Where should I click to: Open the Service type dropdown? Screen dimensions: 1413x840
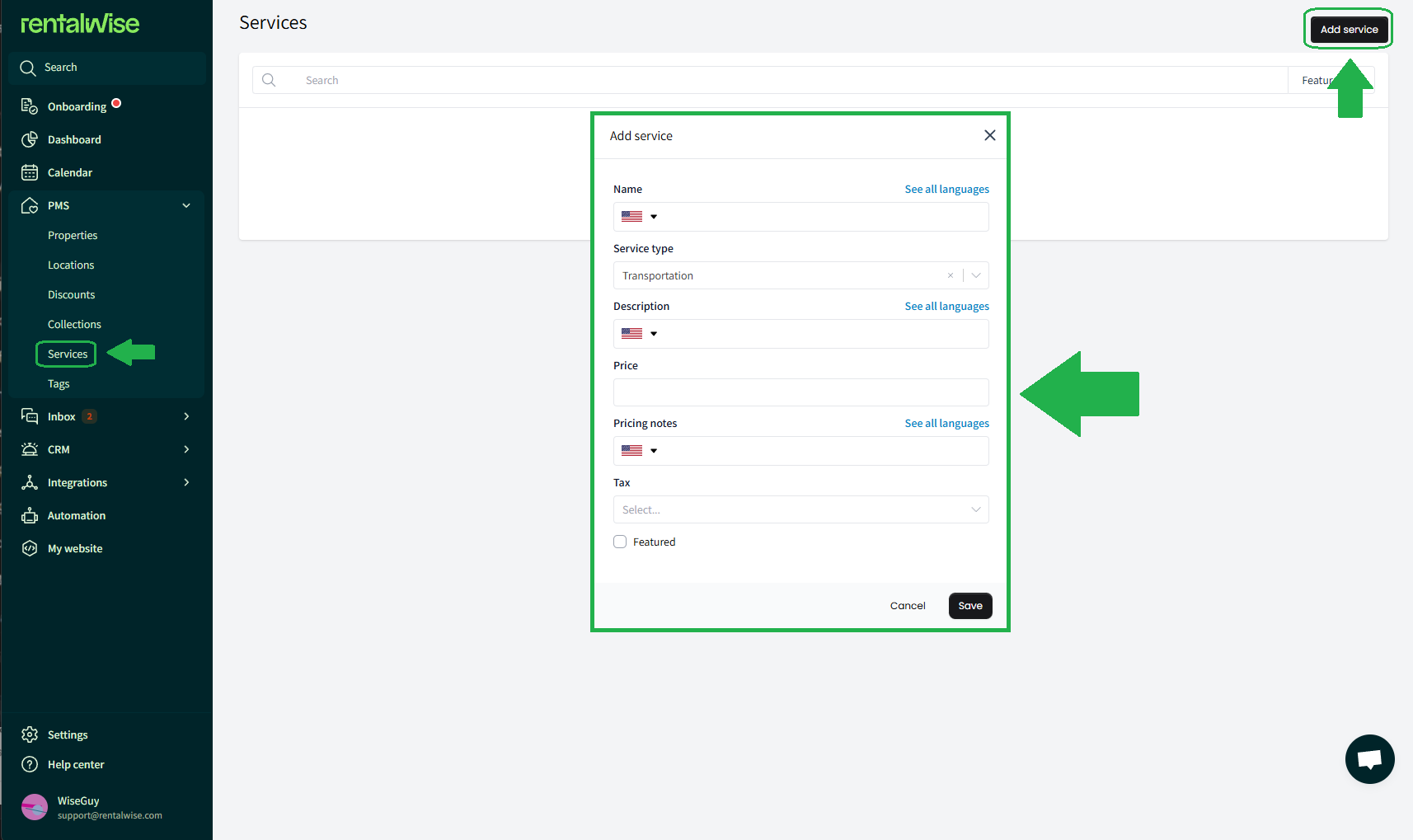976,275
